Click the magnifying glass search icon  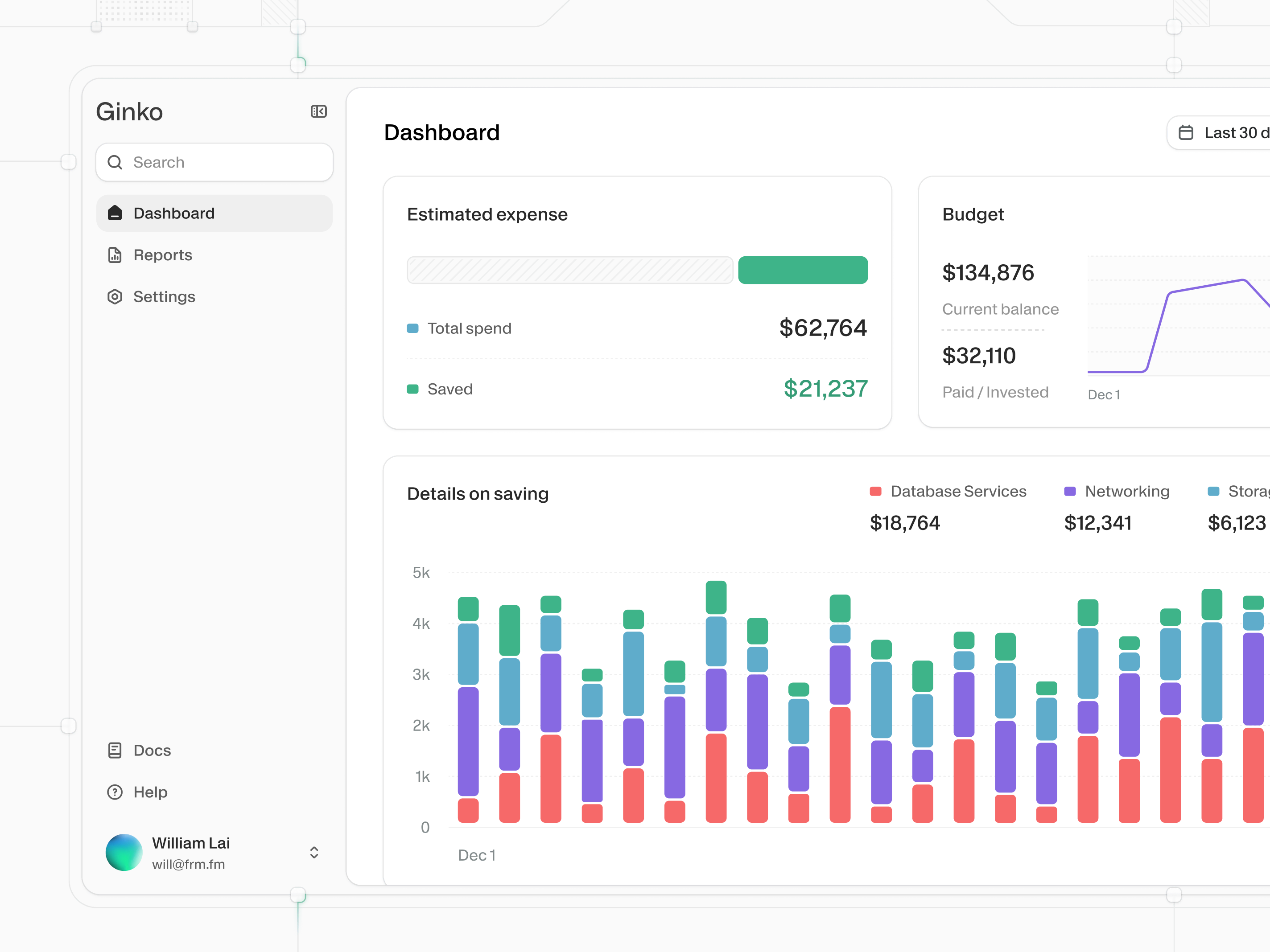click(115, 162)
